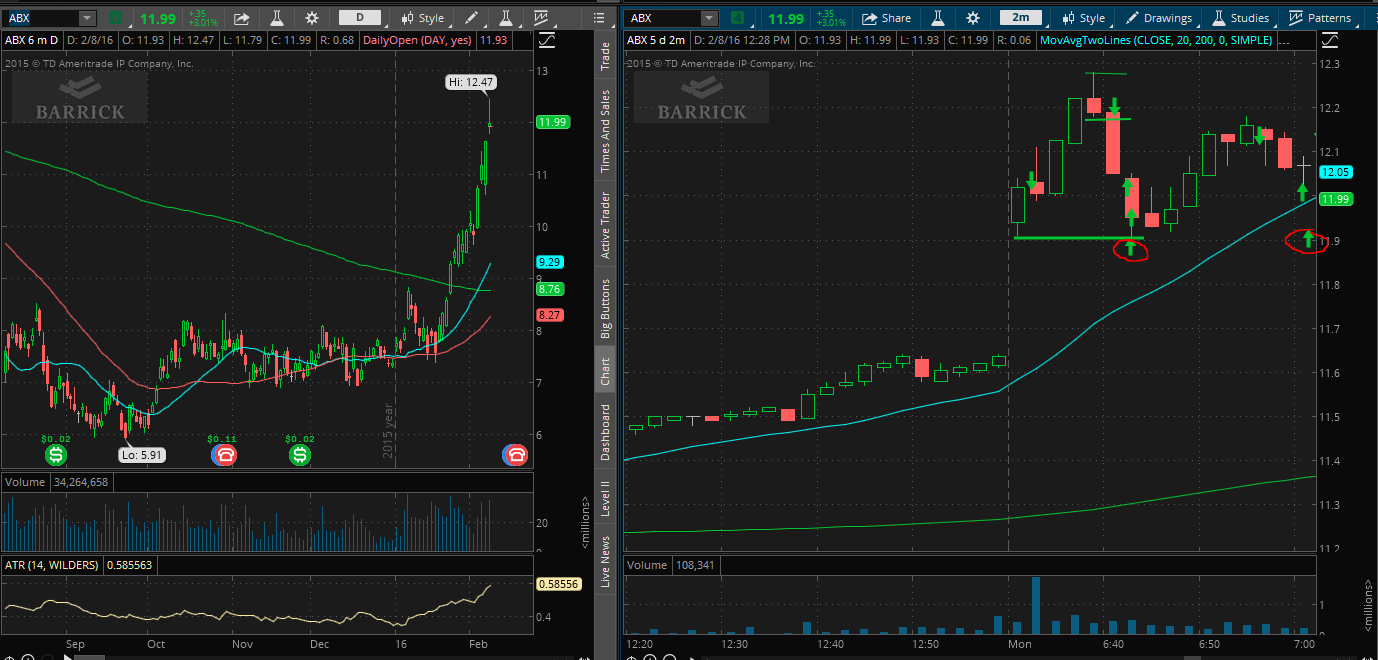Switch to the Level II side tab
The width and height of the screenshot is (1378, 660).
coord(605,500)
